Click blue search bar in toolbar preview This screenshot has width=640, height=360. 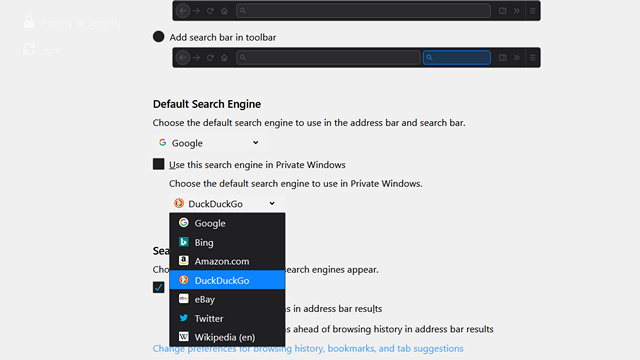(x=456, y=58)
